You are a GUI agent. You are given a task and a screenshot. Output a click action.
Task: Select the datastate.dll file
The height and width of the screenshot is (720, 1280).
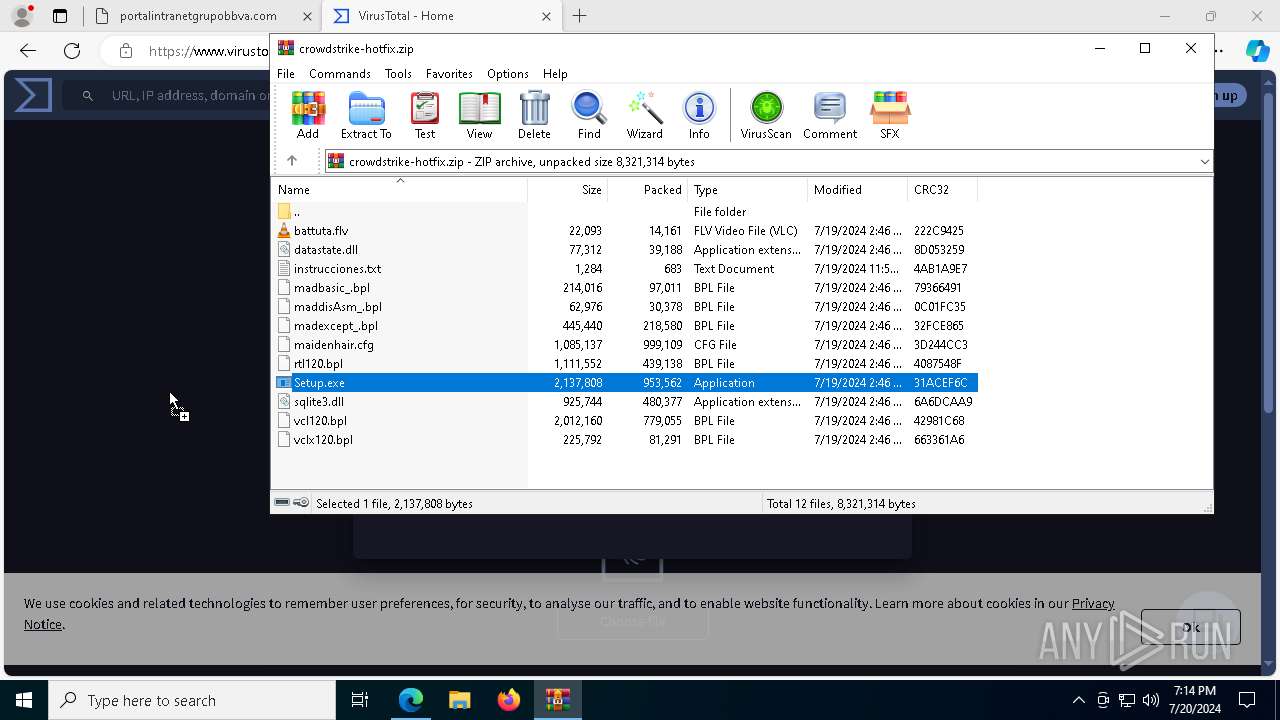626,250
